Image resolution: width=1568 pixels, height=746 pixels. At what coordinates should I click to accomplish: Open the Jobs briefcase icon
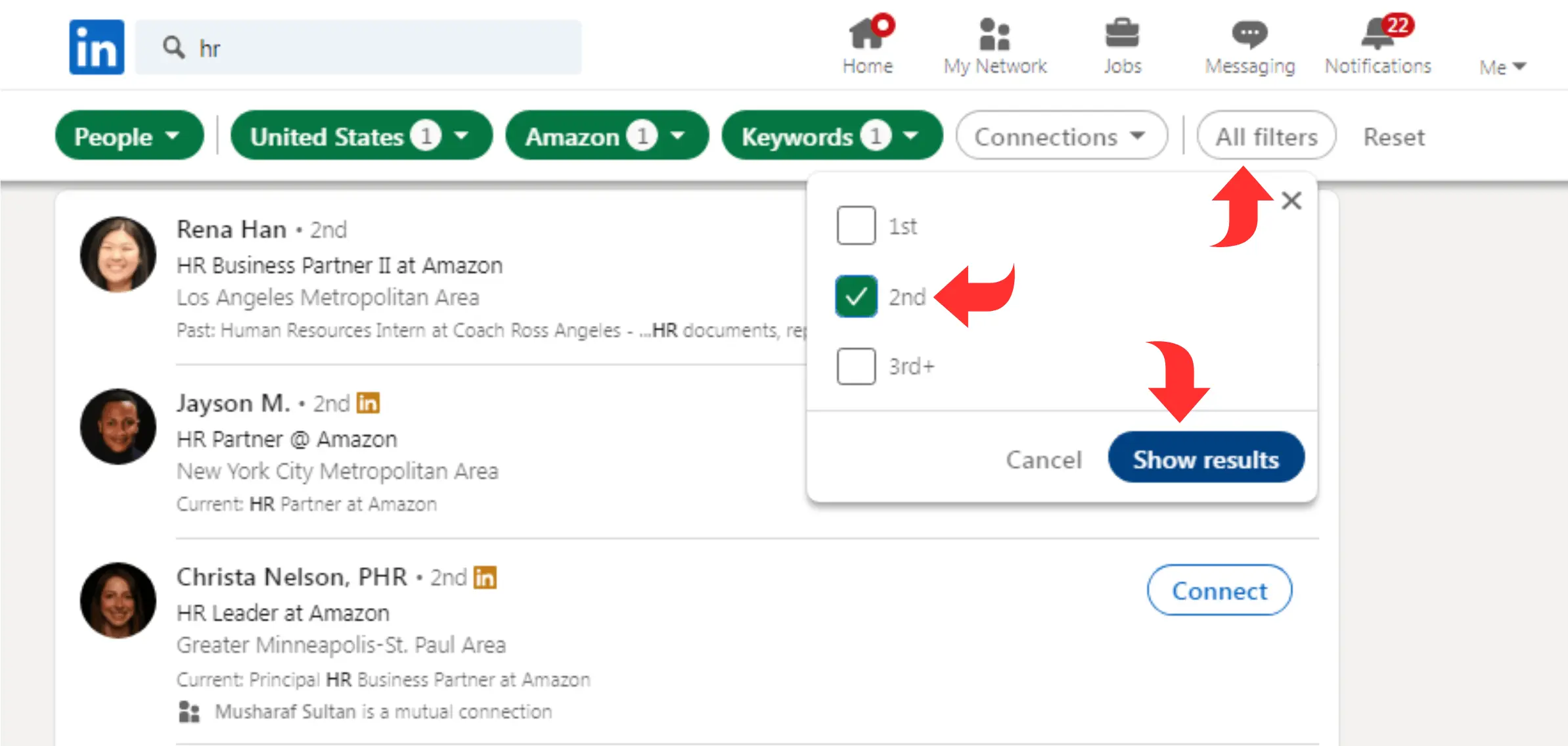pos(1122,34)
